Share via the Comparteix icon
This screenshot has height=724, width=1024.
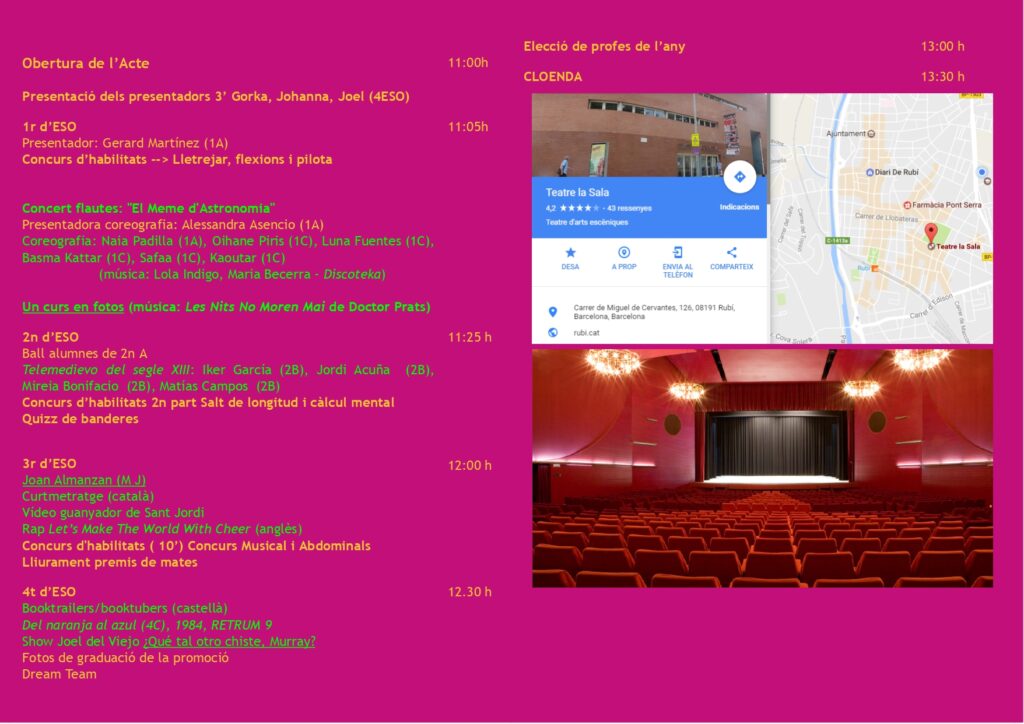coord(731,253)
